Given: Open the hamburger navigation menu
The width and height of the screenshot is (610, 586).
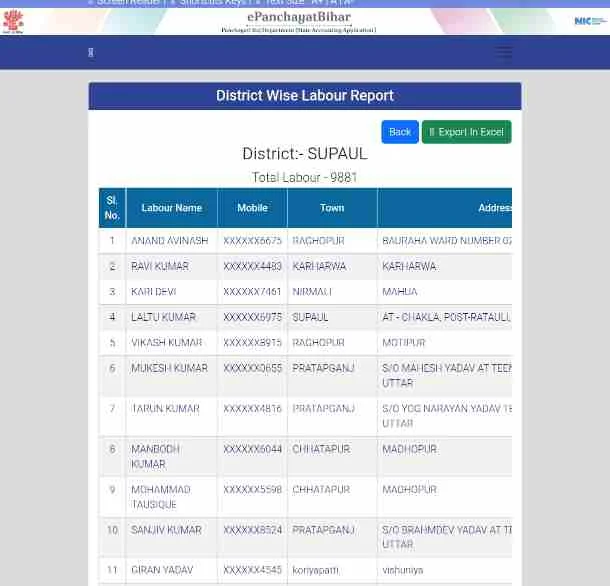Looking at the screenshot, I should [503, 52].
